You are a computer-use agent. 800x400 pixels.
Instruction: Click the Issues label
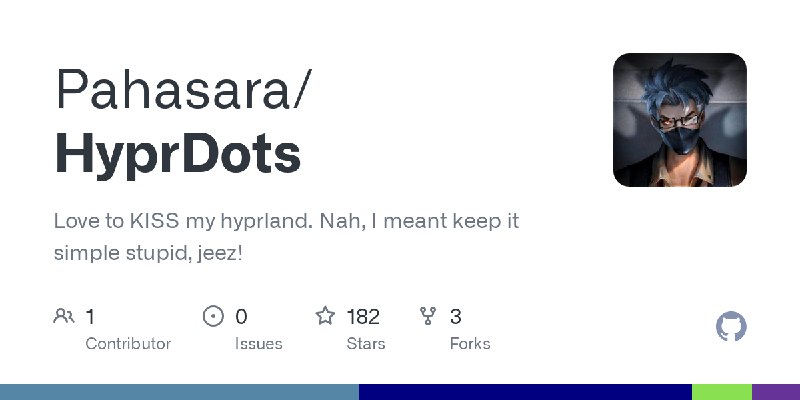259,344
